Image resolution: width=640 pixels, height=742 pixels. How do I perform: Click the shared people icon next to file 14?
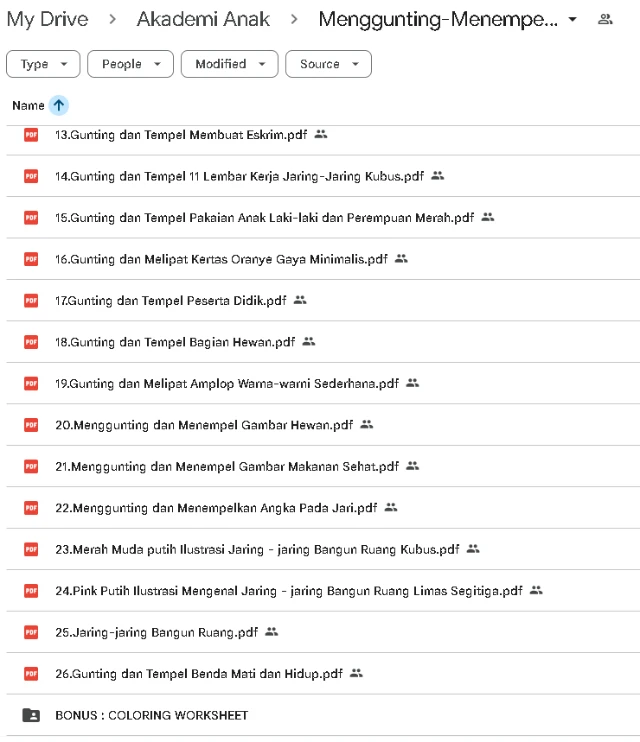coord(437,176)
